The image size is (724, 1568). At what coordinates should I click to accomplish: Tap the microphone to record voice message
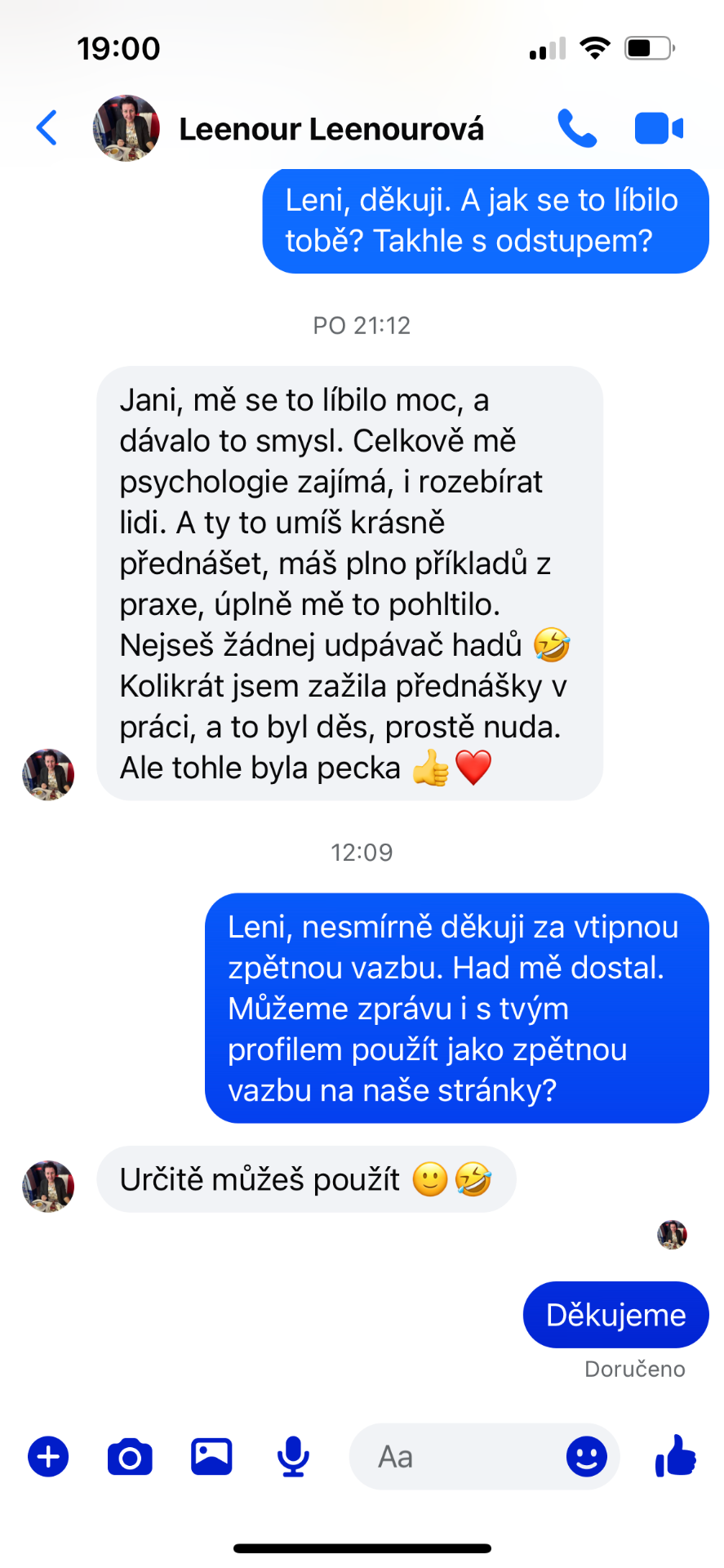pyautogui.click(x=293, y=1456)
